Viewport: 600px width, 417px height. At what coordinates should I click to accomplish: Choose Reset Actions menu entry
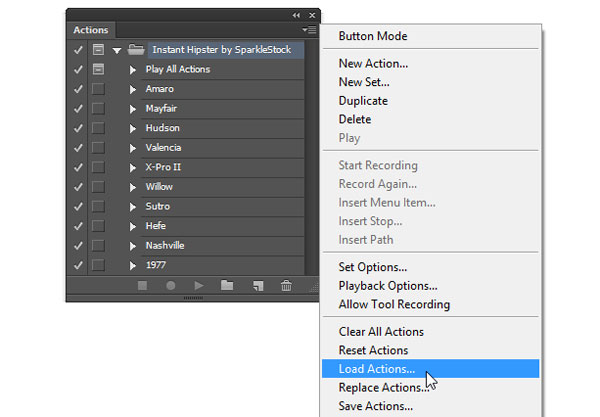pos(430,350)
